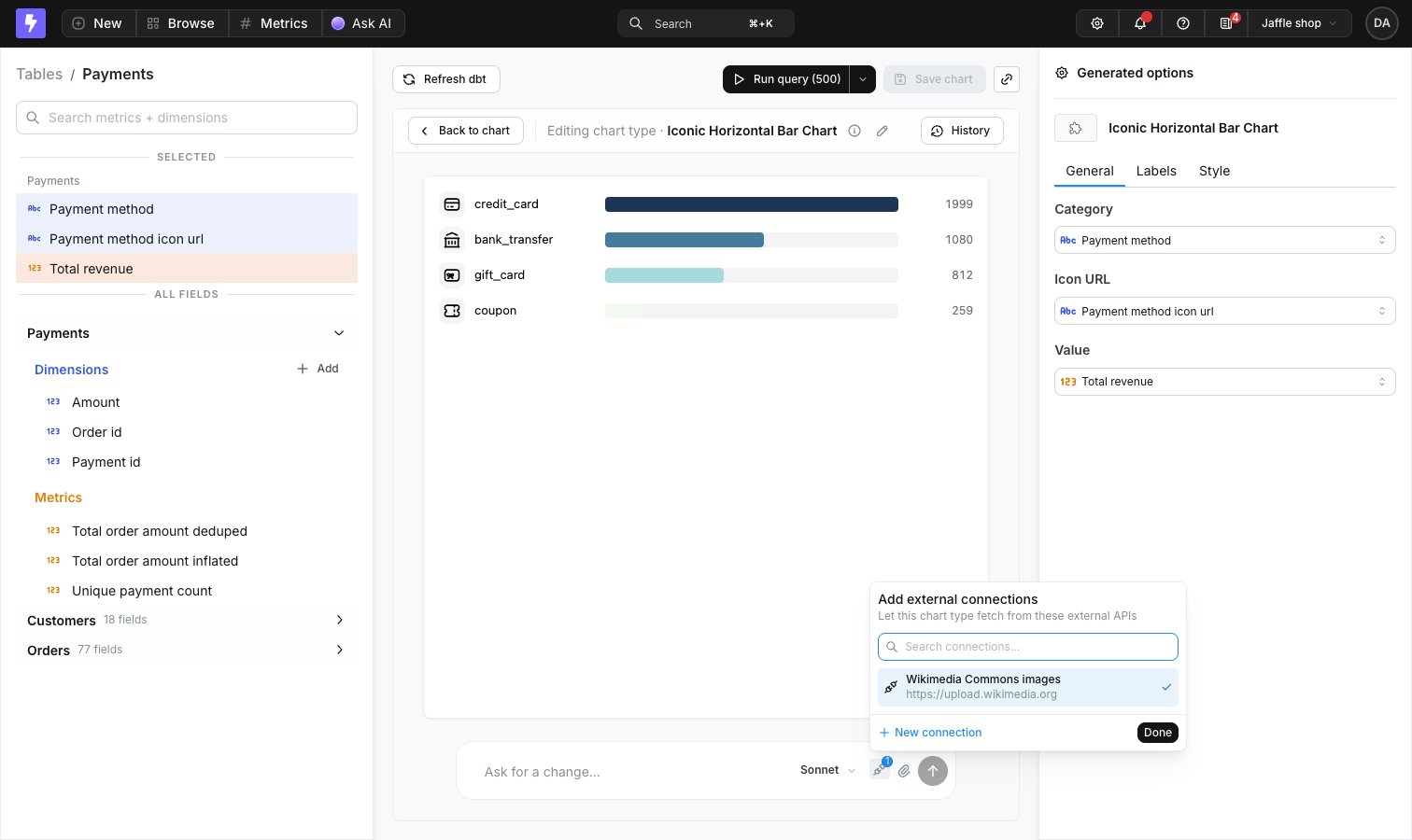Click the Save chart button

(x=934, y=79)
